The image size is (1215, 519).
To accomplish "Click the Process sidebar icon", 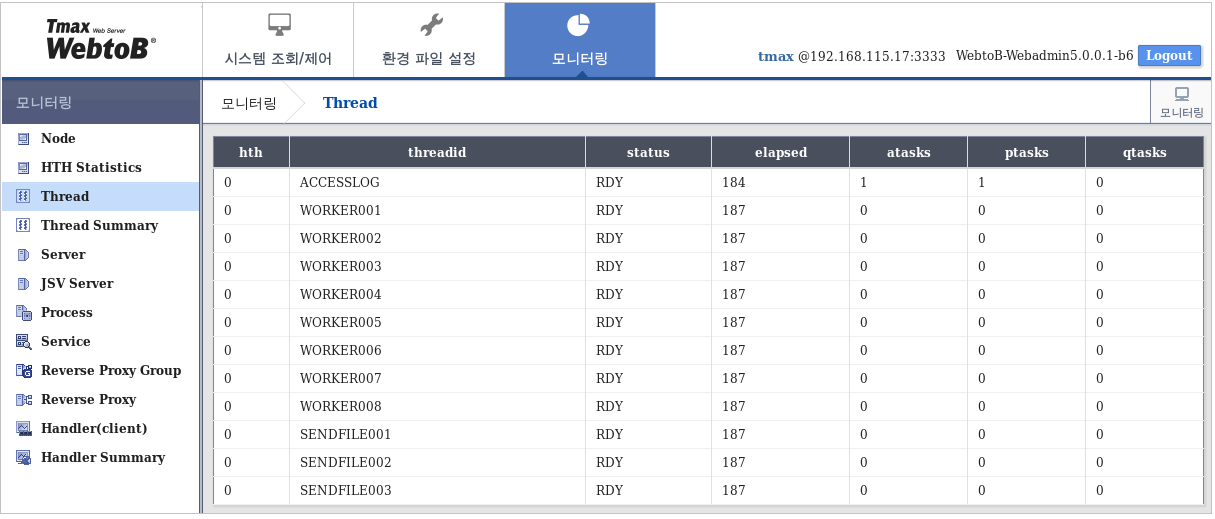I will point(23,313).
